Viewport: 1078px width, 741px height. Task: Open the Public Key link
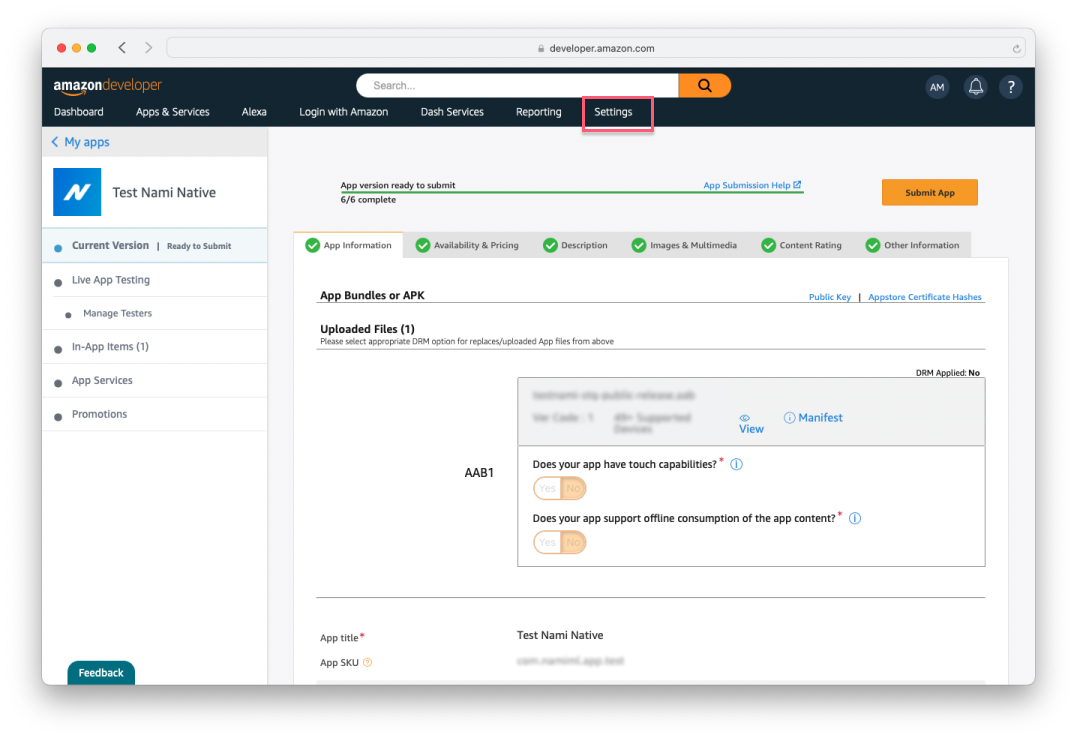click(829, 297)
